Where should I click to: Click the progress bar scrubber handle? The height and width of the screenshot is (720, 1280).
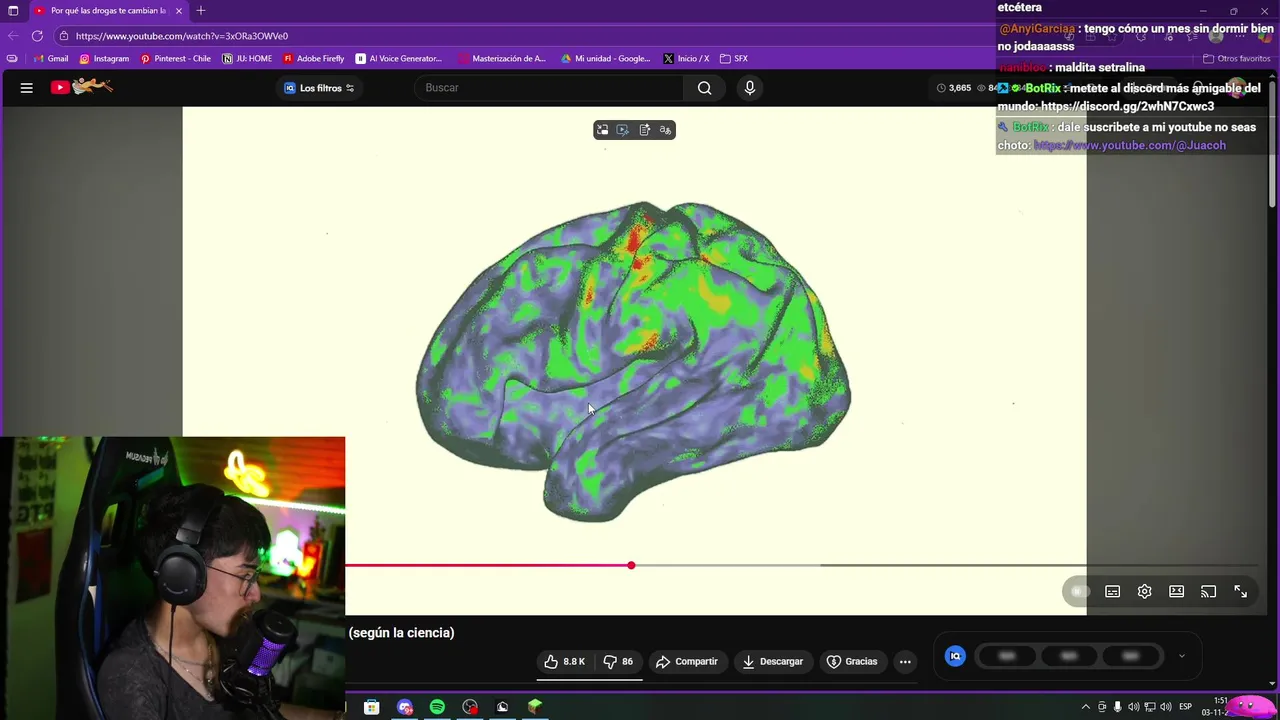pyautogui.click(x=631, y=566)
